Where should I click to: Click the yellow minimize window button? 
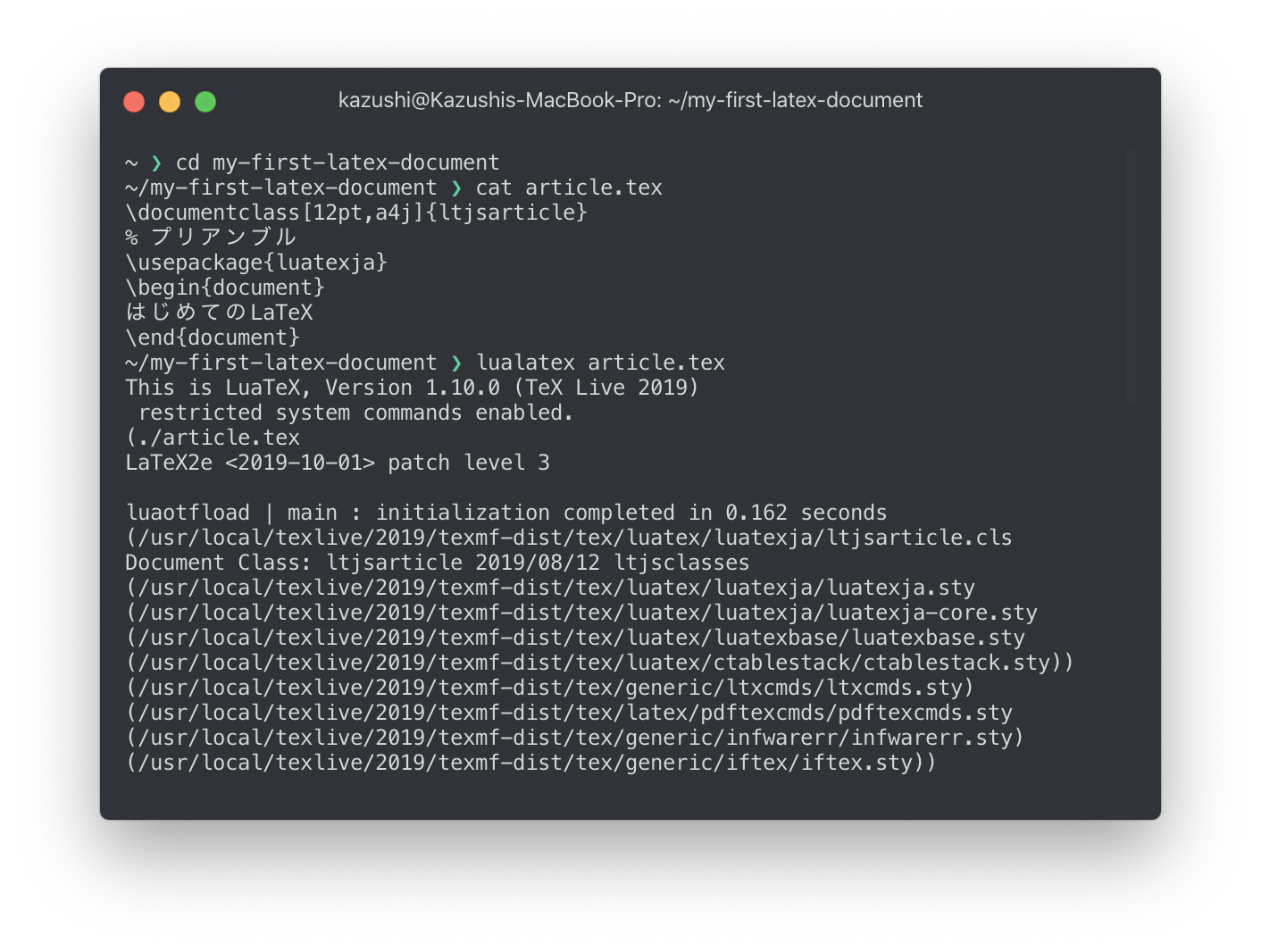[170, 102]
